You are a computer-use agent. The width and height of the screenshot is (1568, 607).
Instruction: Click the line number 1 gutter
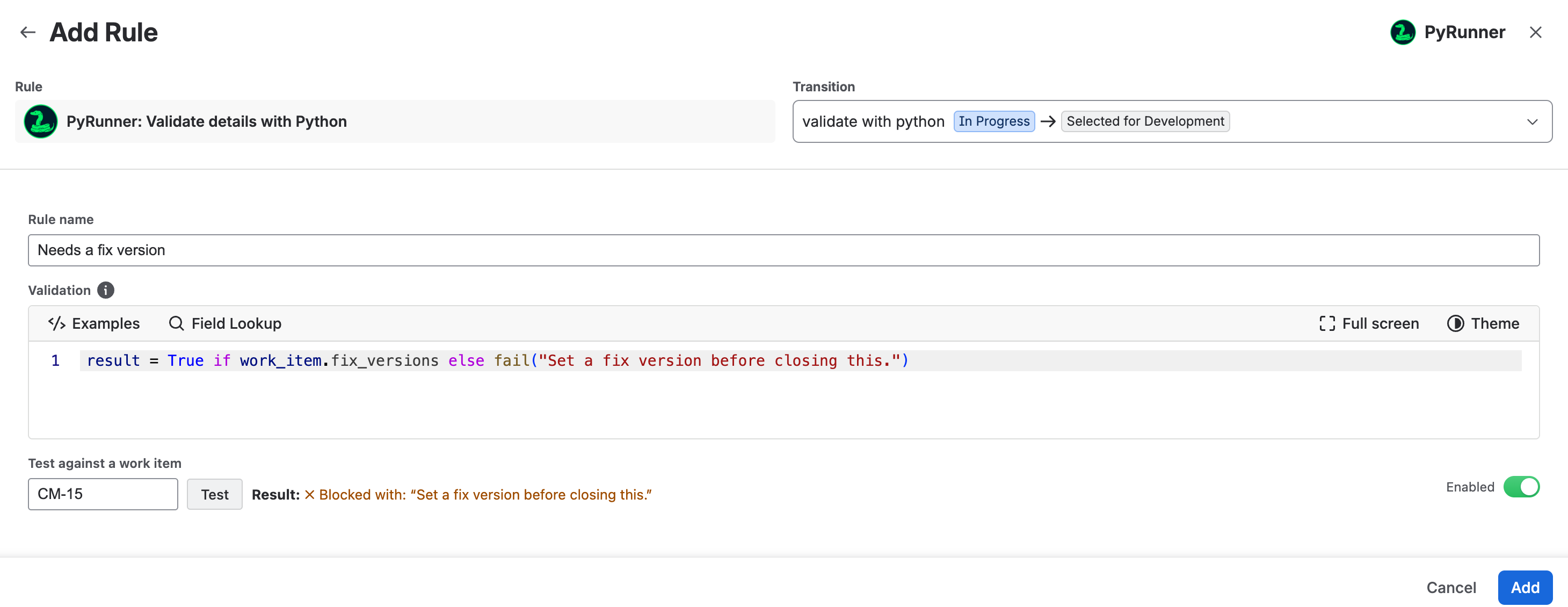pos(55,360)
